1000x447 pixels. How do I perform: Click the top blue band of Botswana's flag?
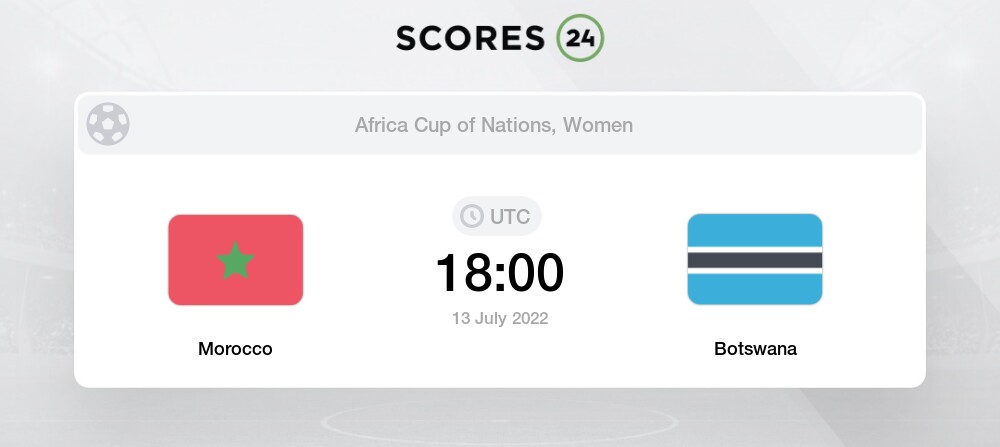(755, 228)
